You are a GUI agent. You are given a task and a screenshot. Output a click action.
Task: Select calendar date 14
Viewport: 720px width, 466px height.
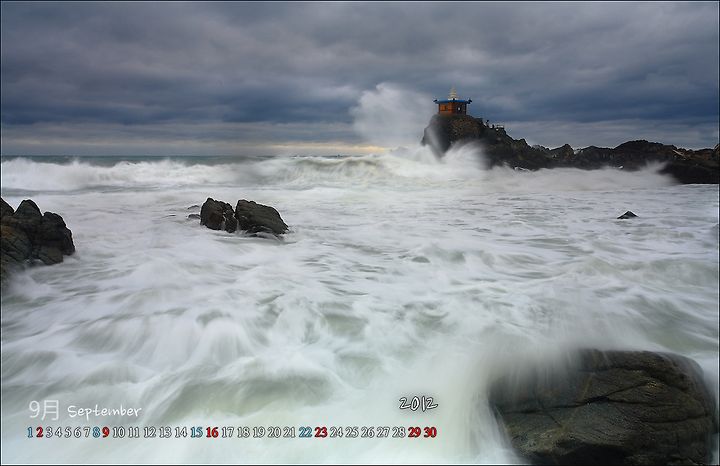click(181, 432)
